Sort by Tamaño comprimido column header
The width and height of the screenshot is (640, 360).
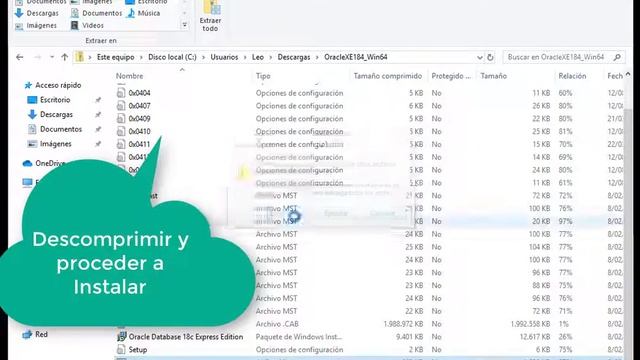[x=388, y=76]
